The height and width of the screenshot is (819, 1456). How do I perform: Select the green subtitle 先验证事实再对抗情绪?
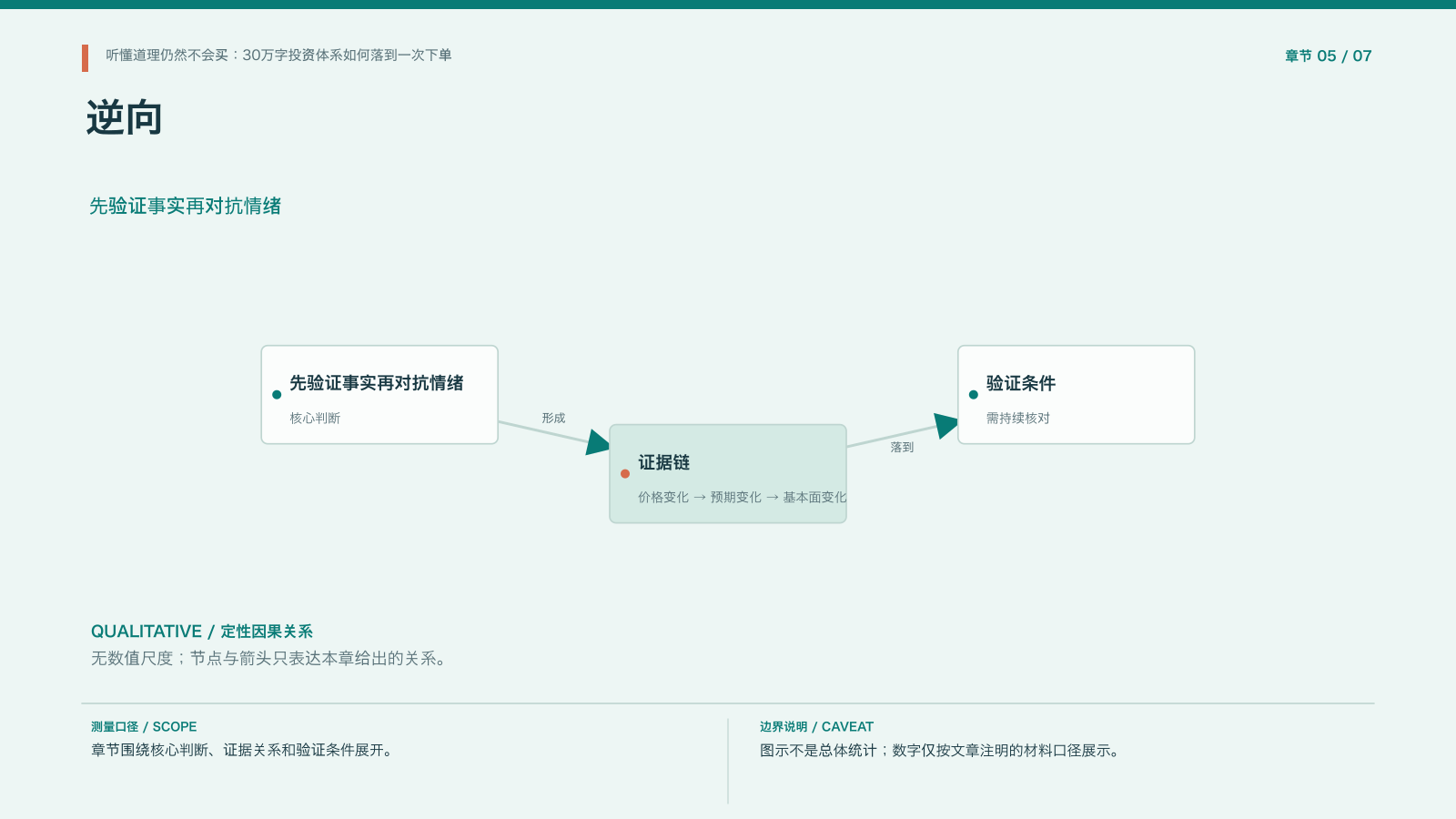(186, 207)
